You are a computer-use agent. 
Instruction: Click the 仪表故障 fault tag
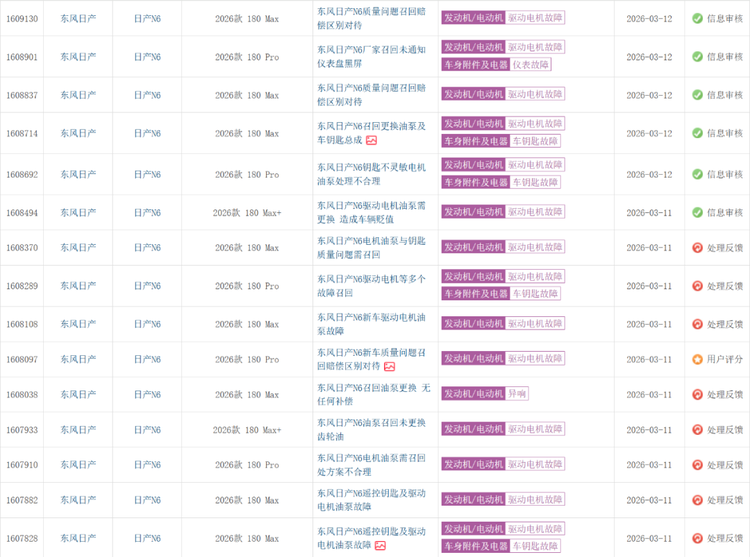(x=531, y=65)
